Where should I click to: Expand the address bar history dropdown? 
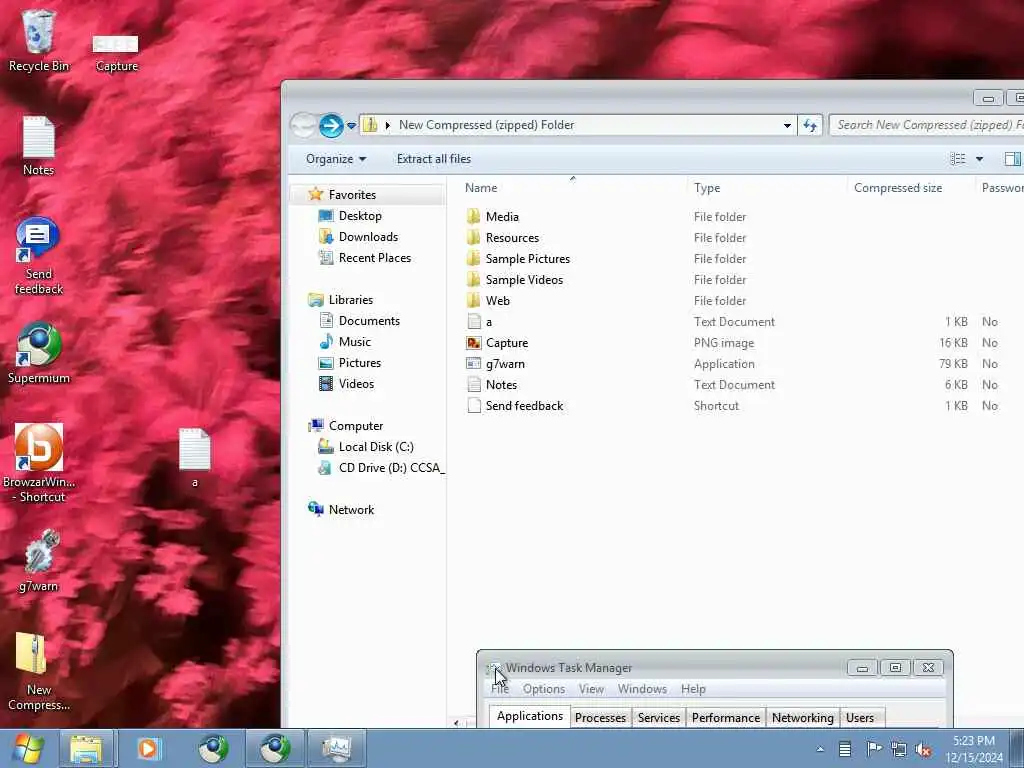coord(787,125)
